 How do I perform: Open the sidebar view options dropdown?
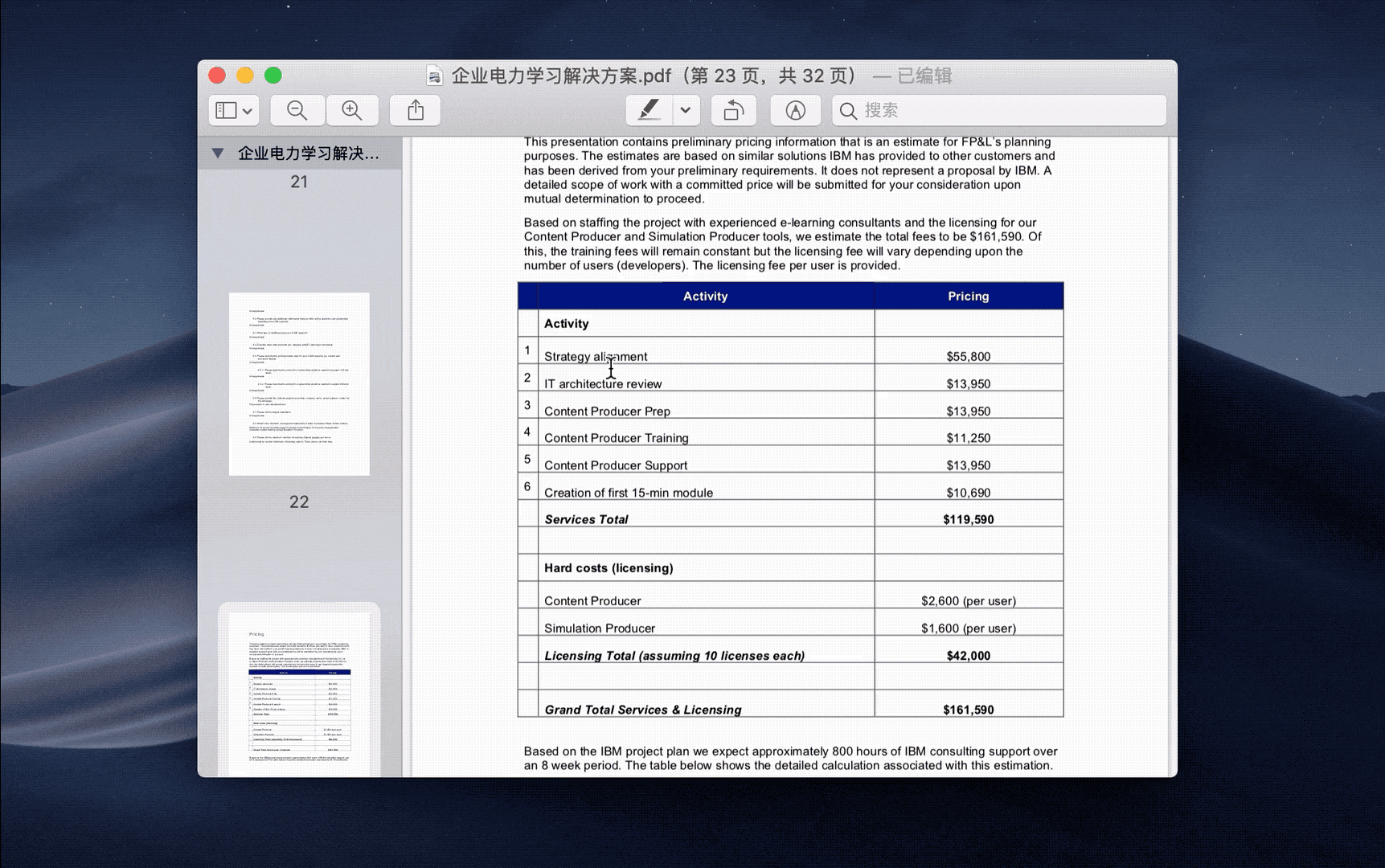point(235,111)
